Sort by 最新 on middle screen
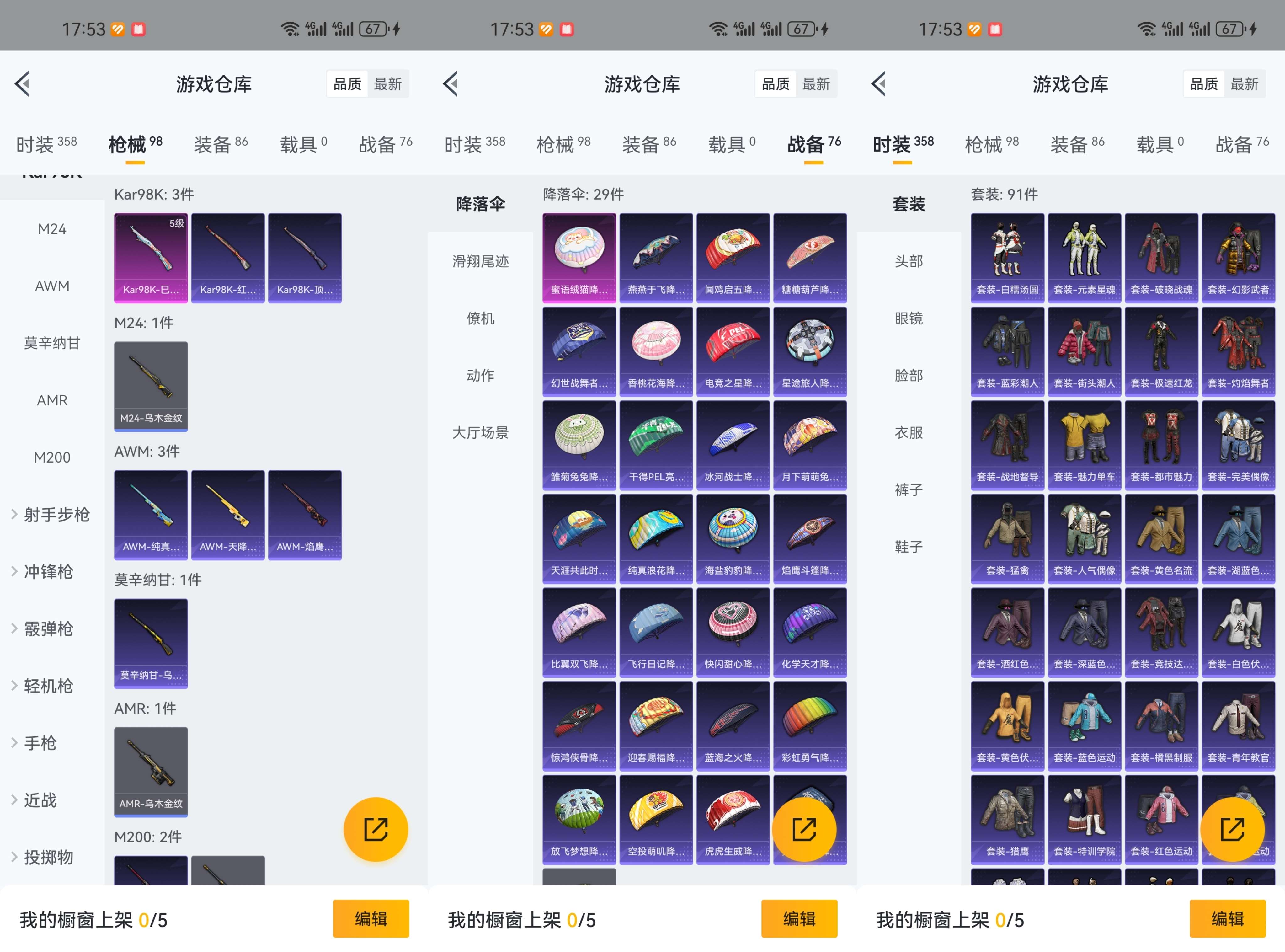 [x=816, y=84]
